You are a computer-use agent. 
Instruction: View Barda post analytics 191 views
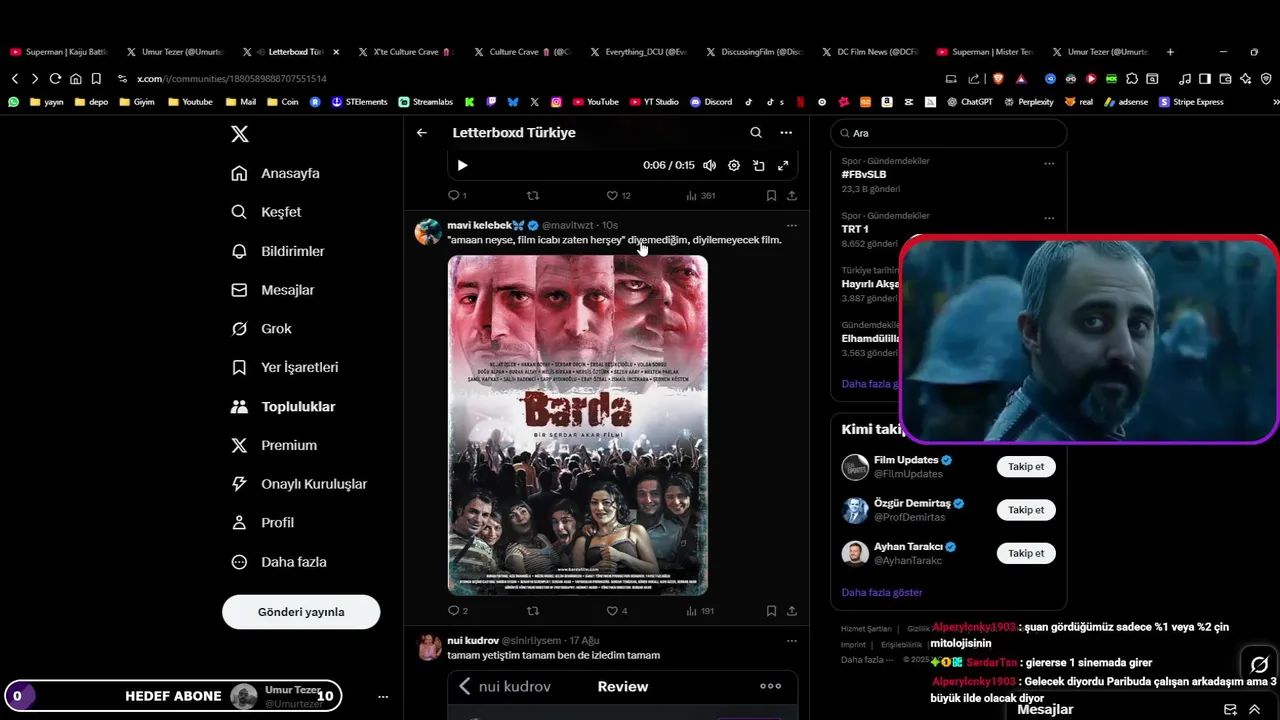[700, 610]
